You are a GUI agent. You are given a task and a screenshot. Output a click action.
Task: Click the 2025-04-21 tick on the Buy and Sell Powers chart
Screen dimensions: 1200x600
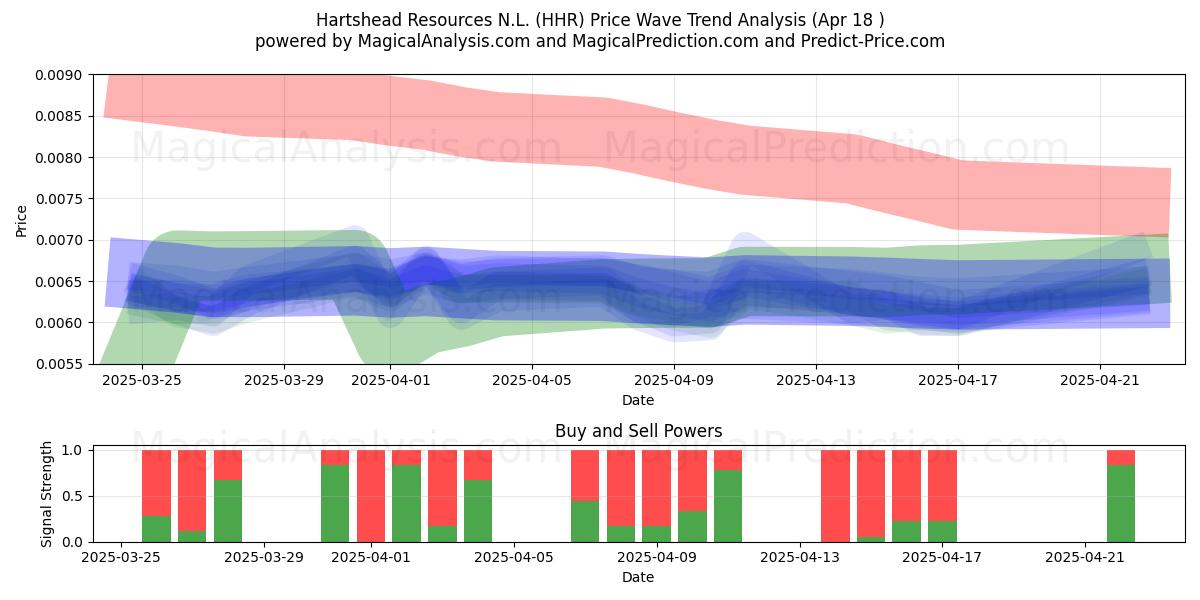[x=1085, y=558]
